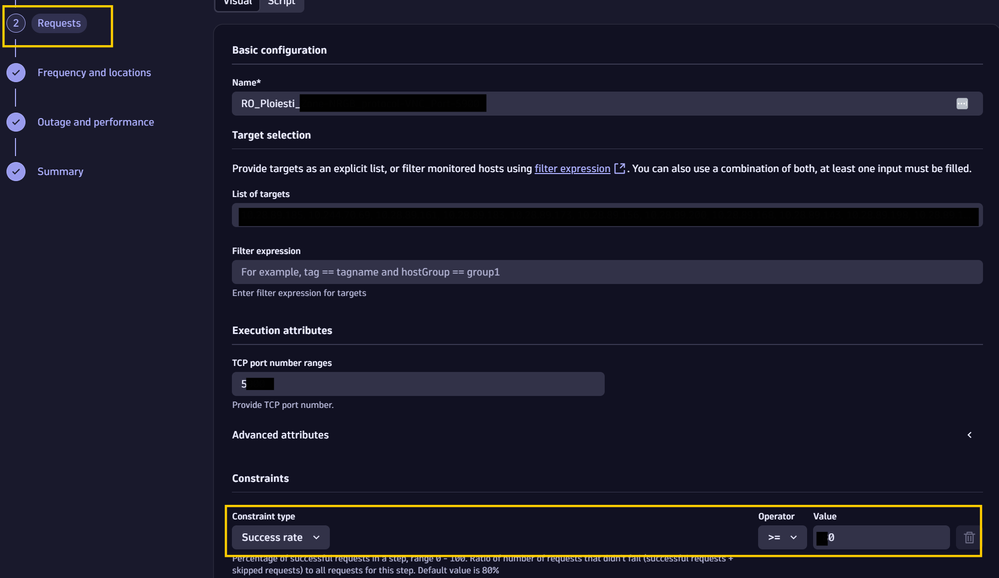999x578 pixels.
Task: Click the Summary step checkmark icon
Action: 16,171
